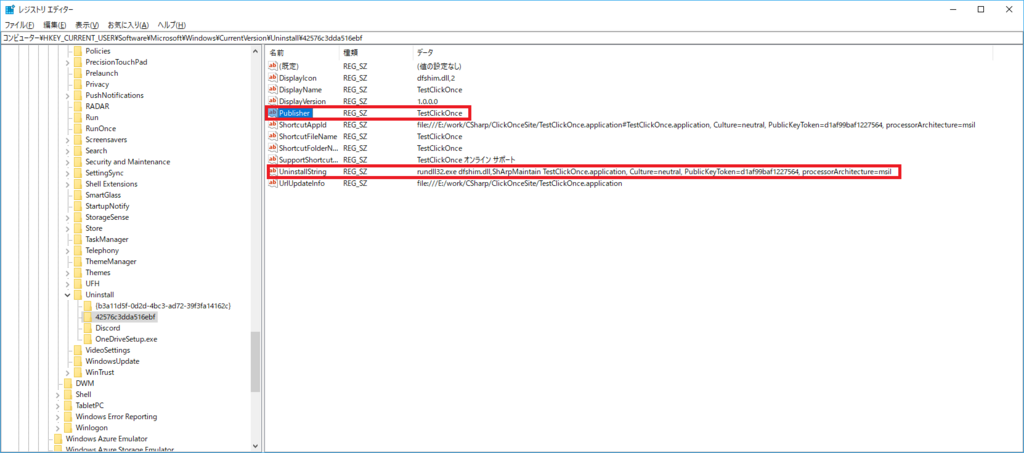Click the SupportShortcut... value name
The width and height of the screenshot is (1024, 453).
pos(308,160)
